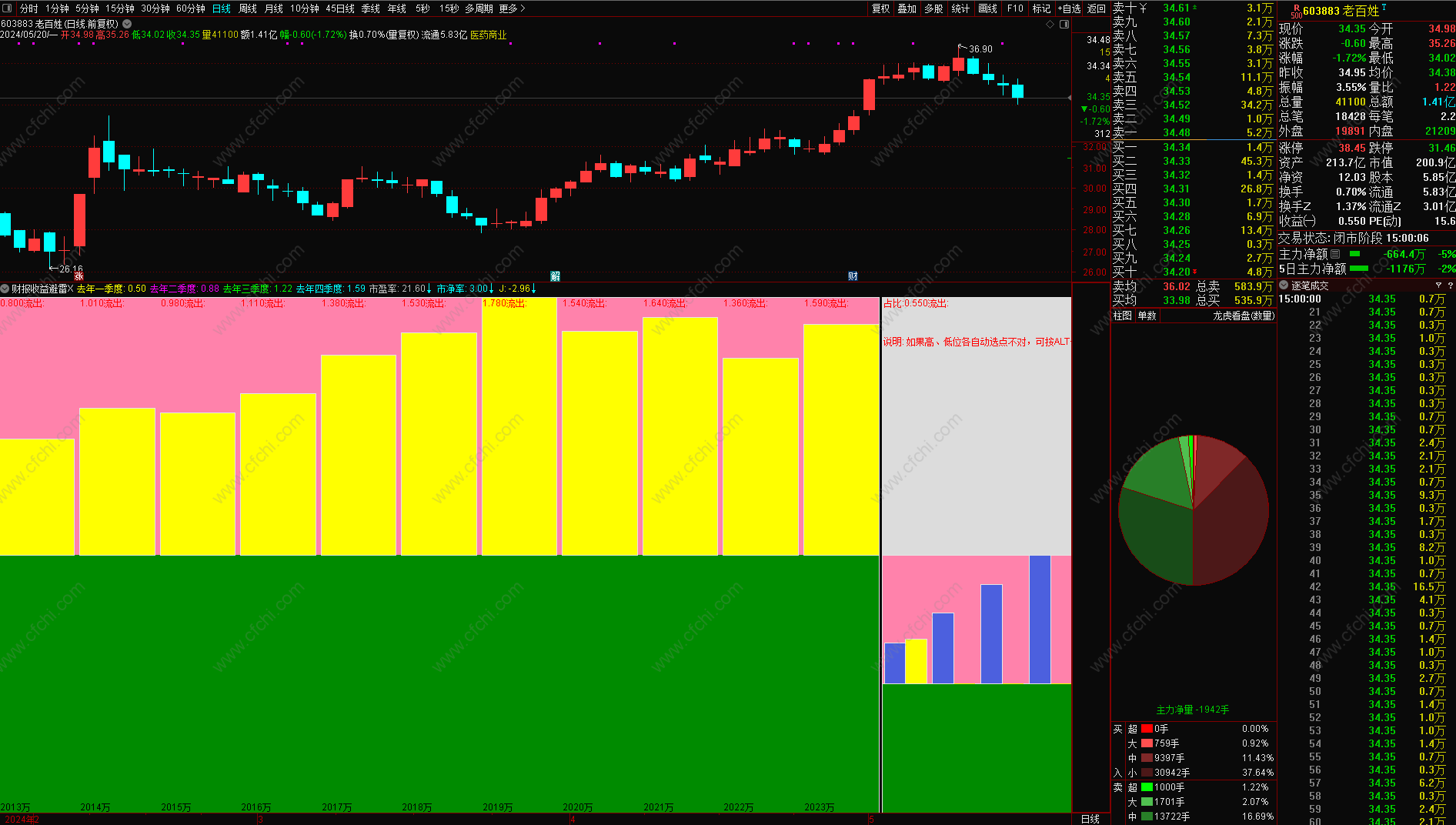Viewport: 1456px width, 825px height.
Task: Click the 复权 button
Action: [x=881, y=8]
